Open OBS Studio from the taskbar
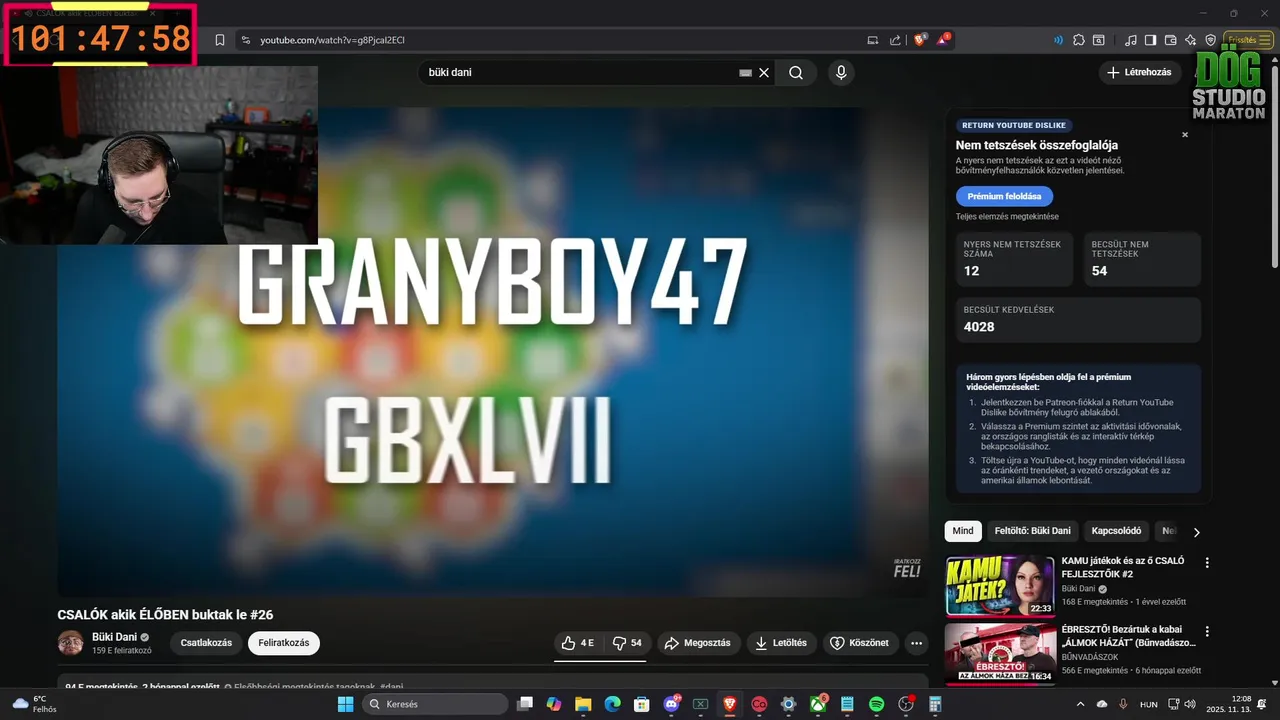The image size is (1280, 720). tap(906, 704)
